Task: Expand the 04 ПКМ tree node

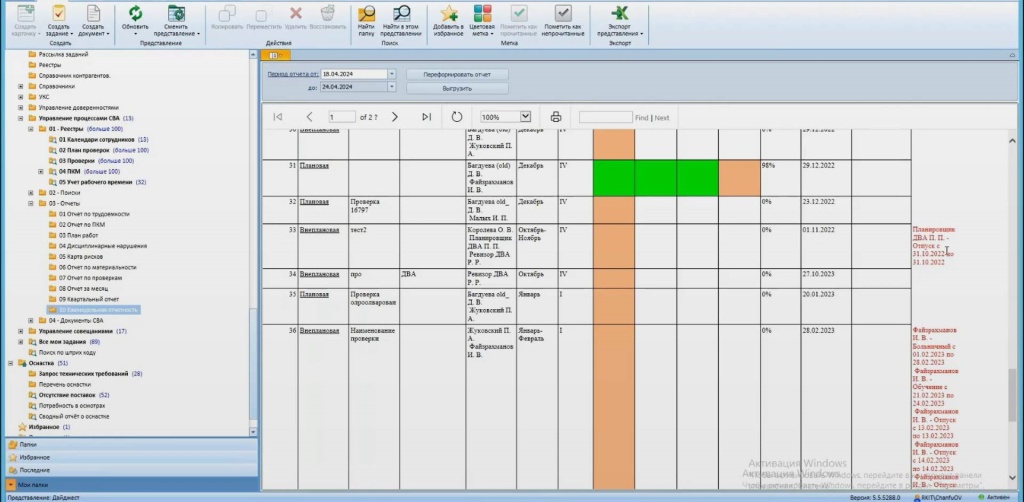Action: tap(41, 171)
